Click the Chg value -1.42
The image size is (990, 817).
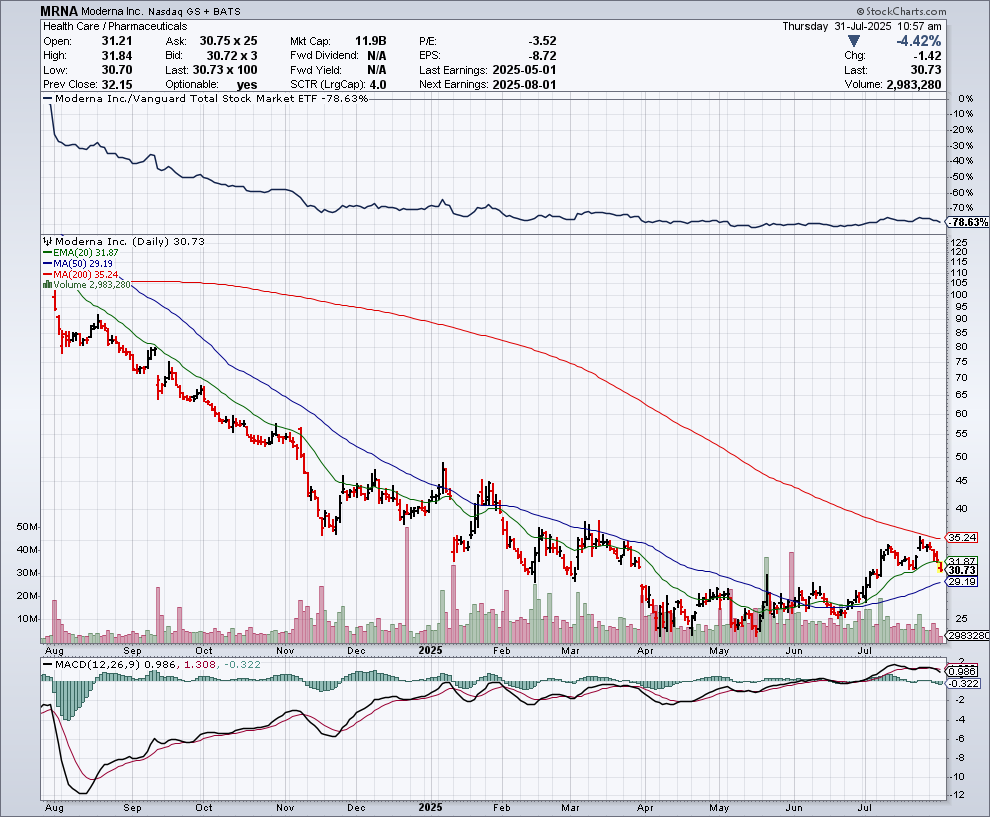click(x=926, y=56)
